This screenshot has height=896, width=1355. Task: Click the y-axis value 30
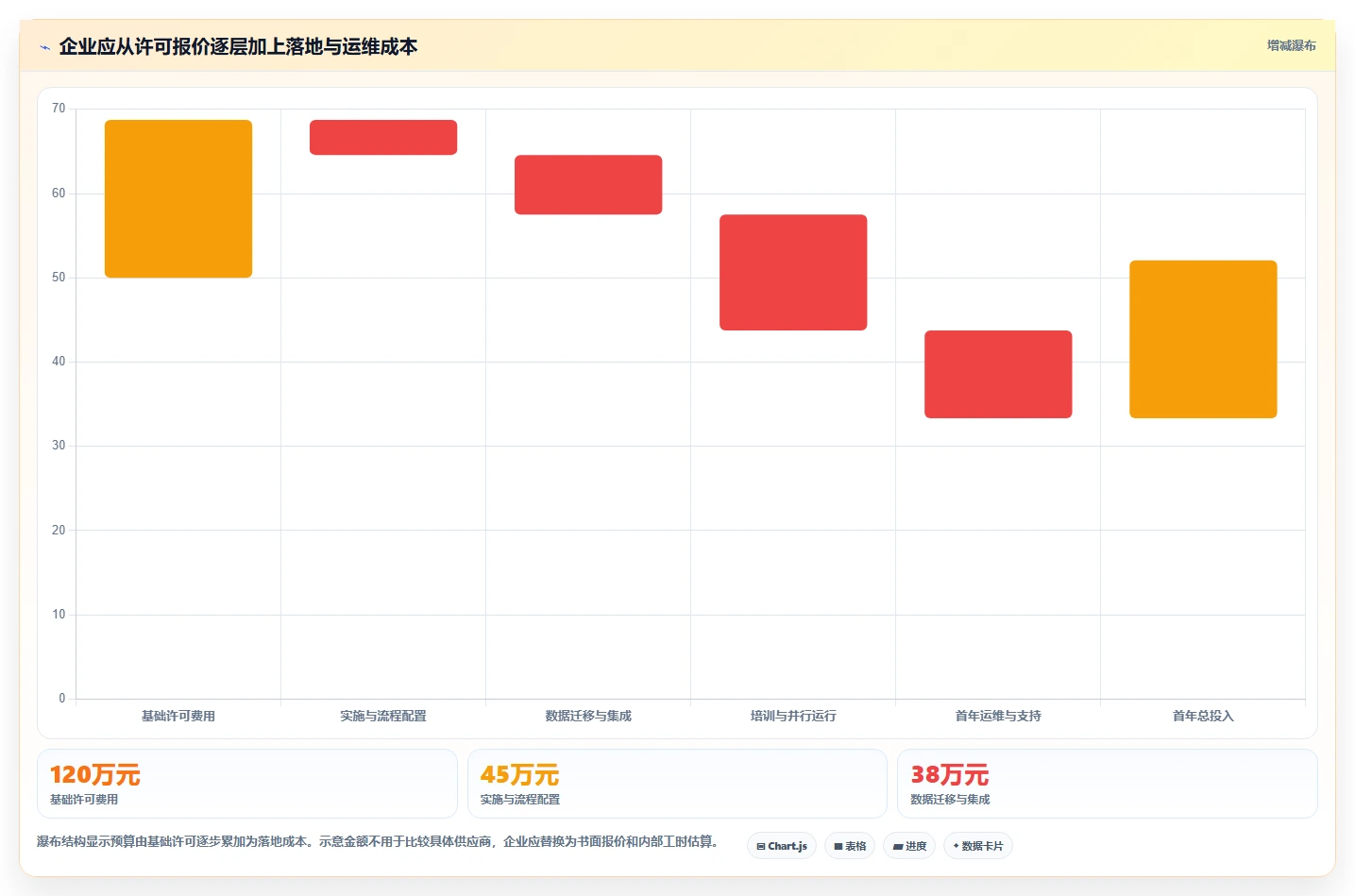[59, 446]
